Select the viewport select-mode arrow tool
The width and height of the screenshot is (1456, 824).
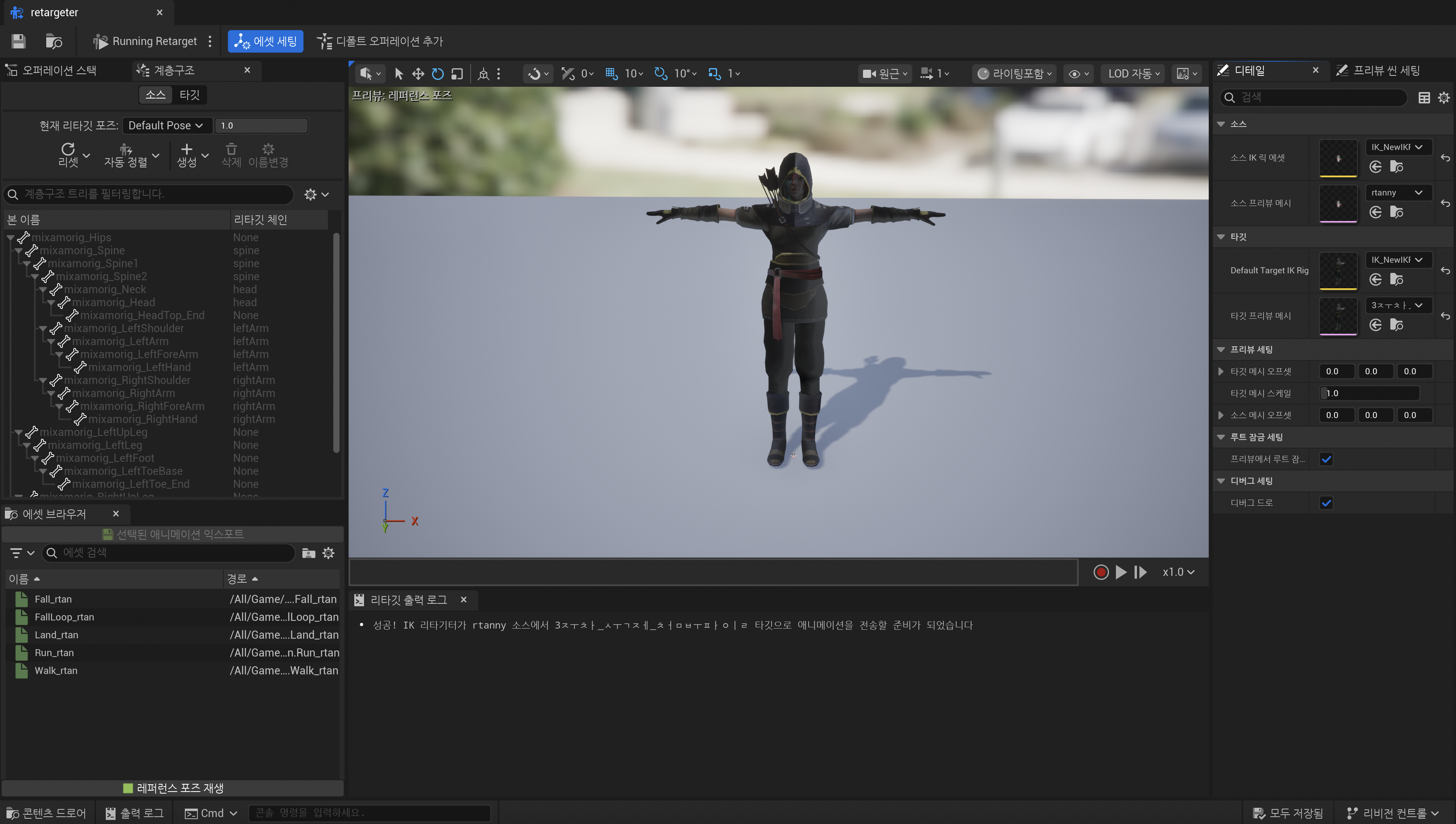point(399,73)
